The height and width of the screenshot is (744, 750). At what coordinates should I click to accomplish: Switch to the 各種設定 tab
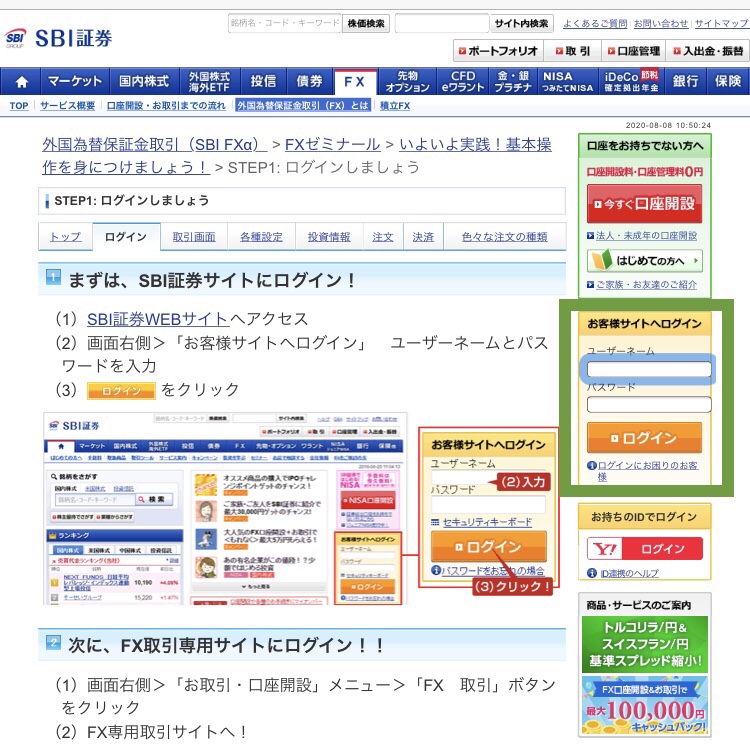(261, 237)
